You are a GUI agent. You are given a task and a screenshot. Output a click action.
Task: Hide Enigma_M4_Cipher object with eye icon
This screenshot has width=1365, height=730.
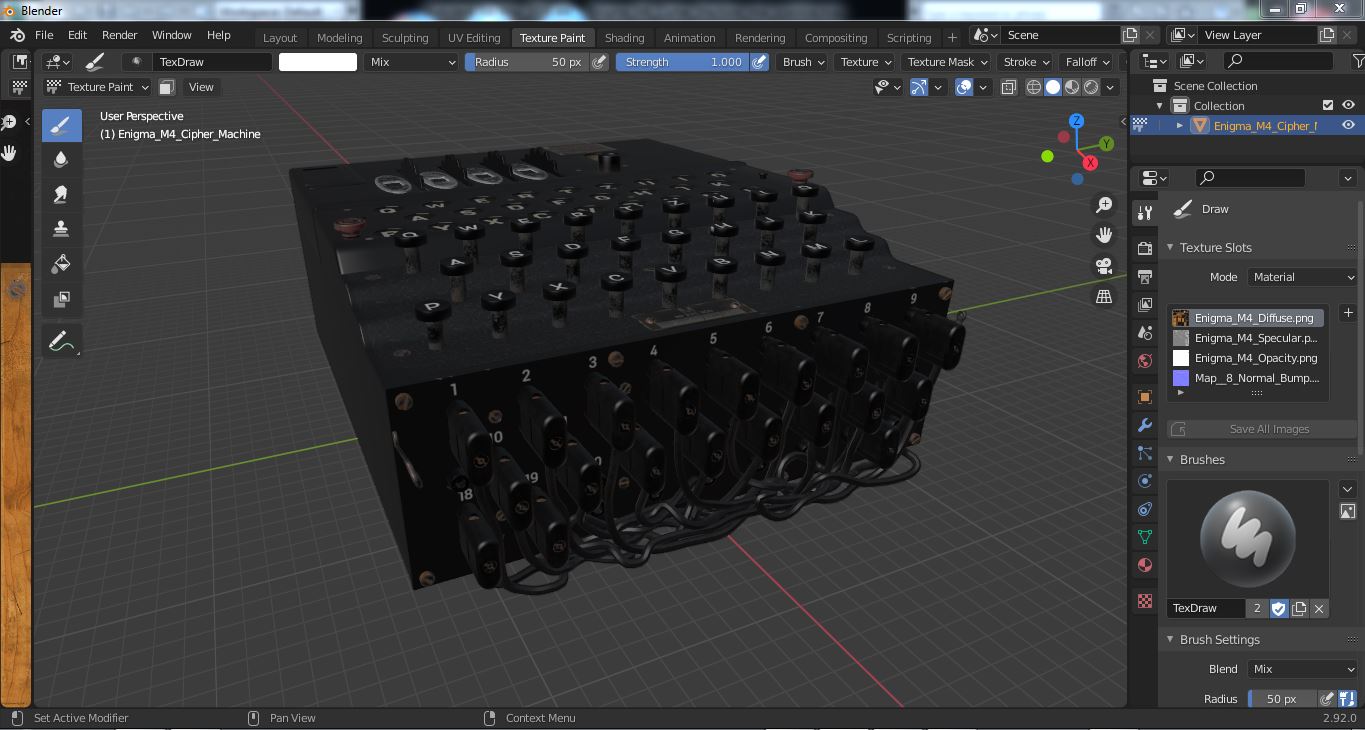(1348, 125)
